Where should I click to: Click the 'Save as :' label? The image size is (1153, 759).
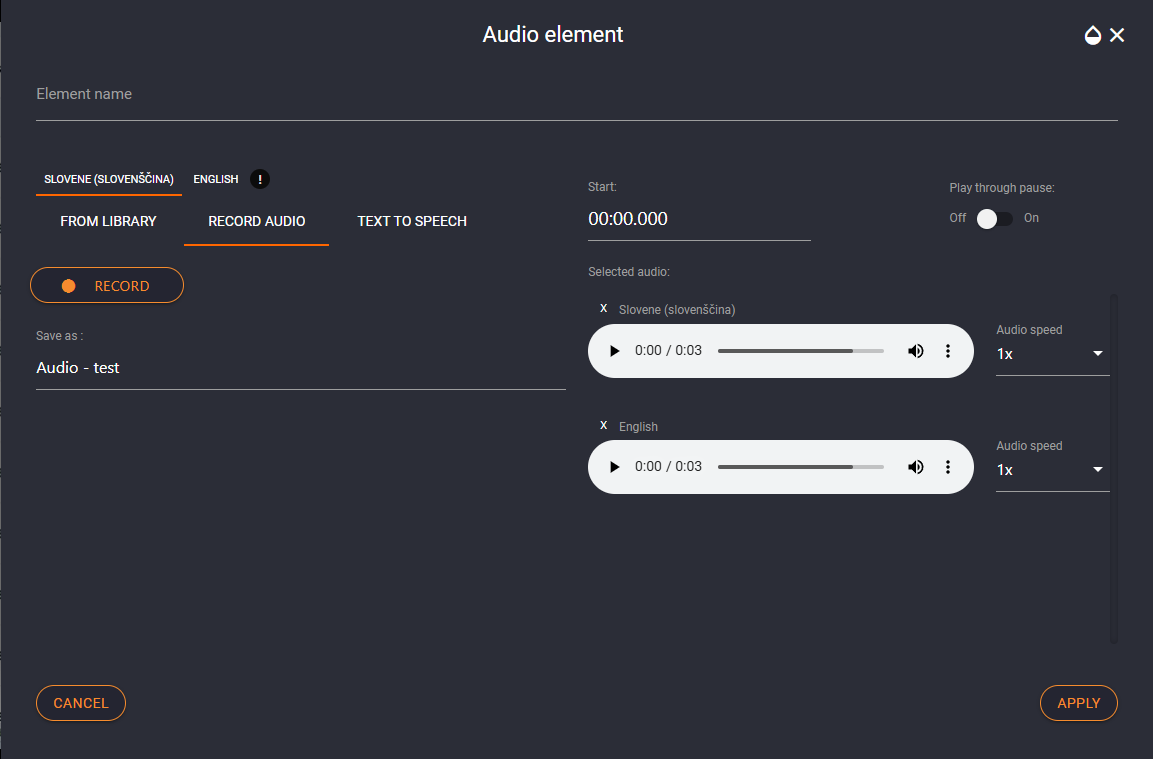pos(60,336)
